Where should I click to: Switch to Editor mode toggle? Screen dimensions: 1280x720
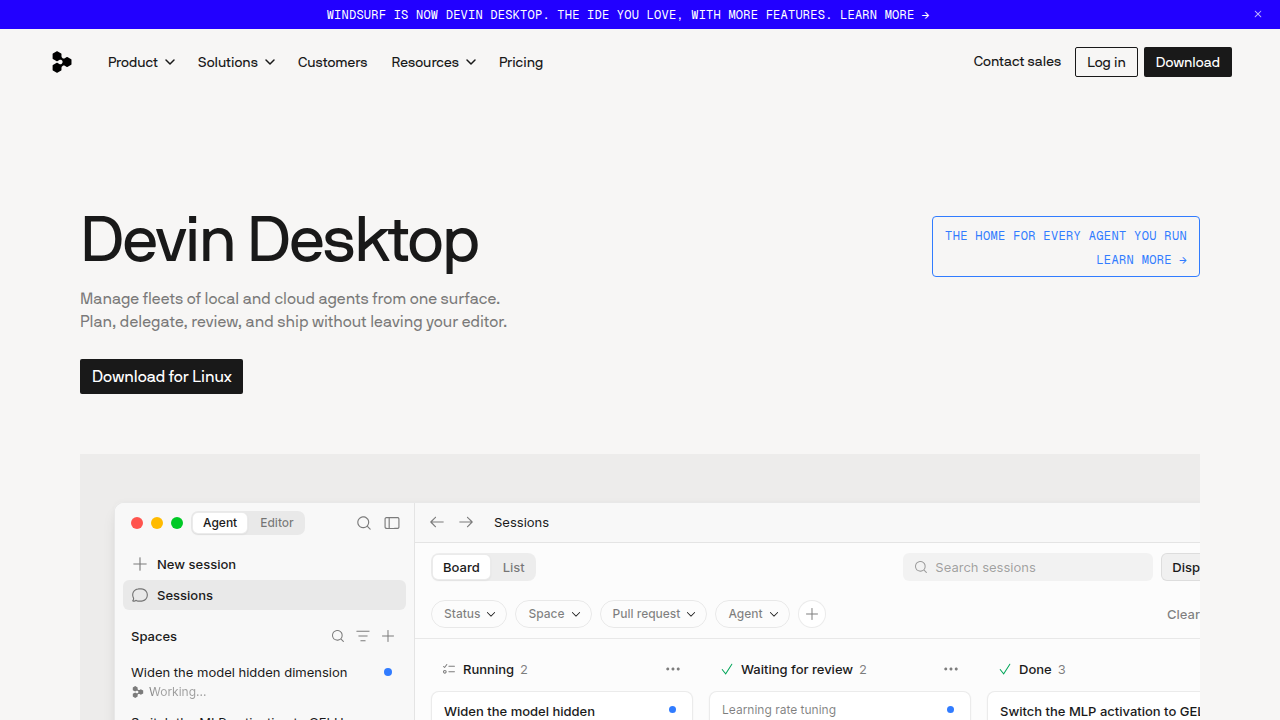pos(277,523)
